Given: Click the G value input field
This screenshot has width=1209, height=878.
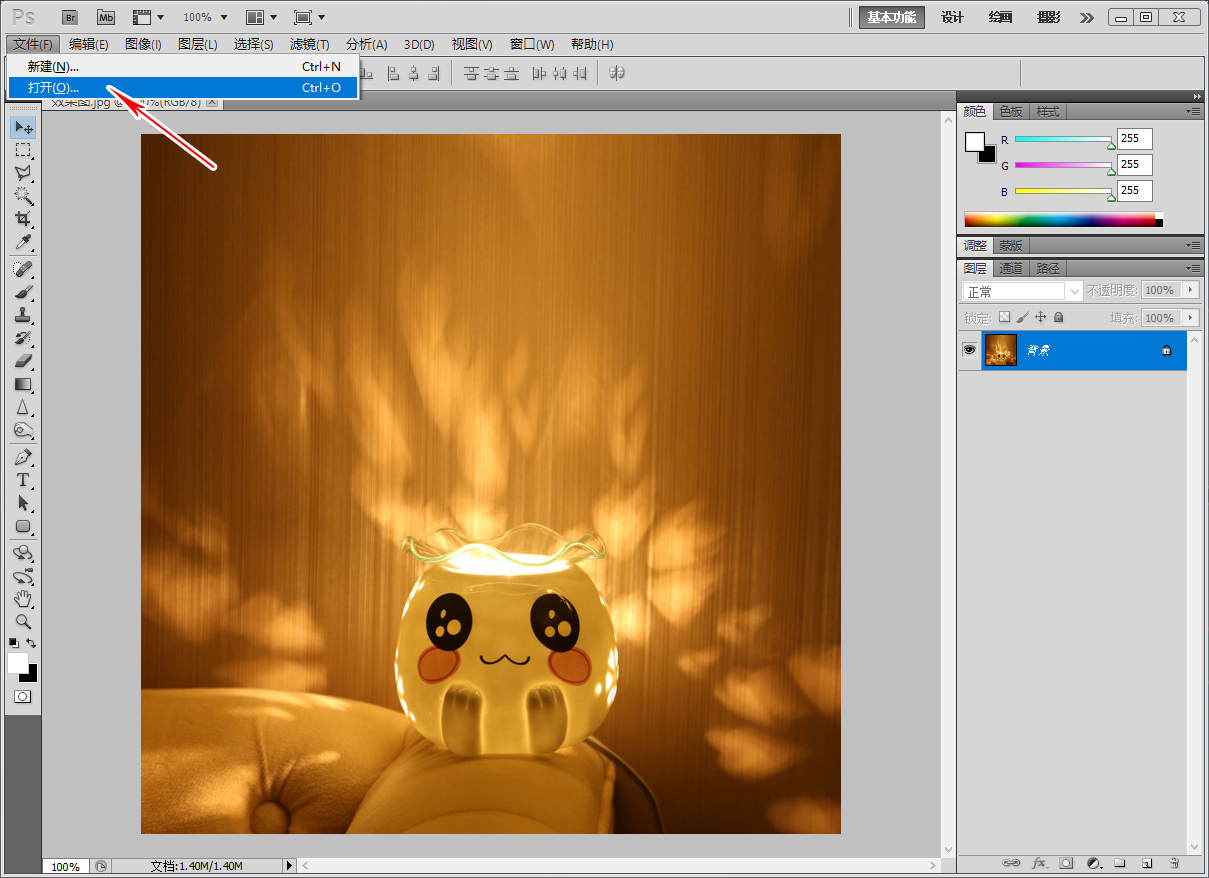Looking at the screenshot, I should [x=1135, y=164].
